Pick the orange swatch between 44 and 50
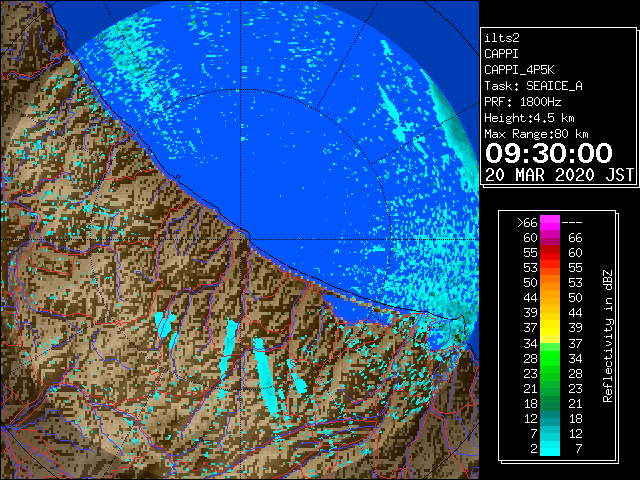640x480 pixels. [x=550, y=298]
